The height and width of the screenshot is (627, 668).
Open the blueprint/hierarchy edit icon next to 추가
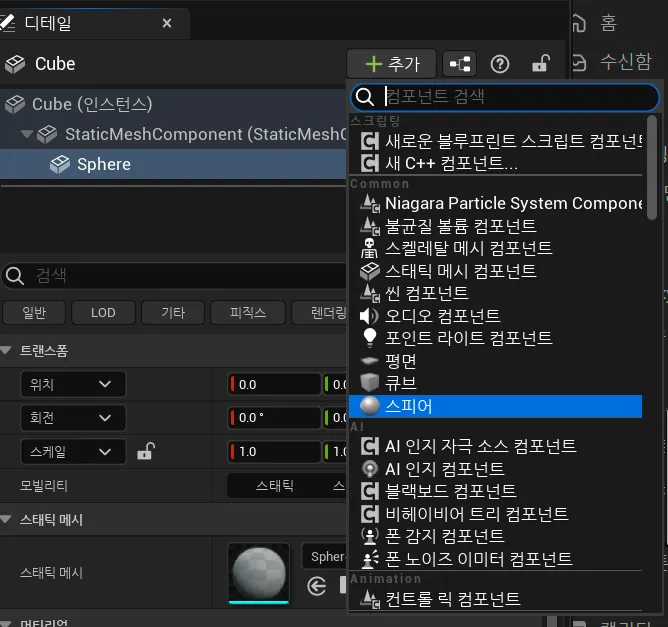click(459, 64)
